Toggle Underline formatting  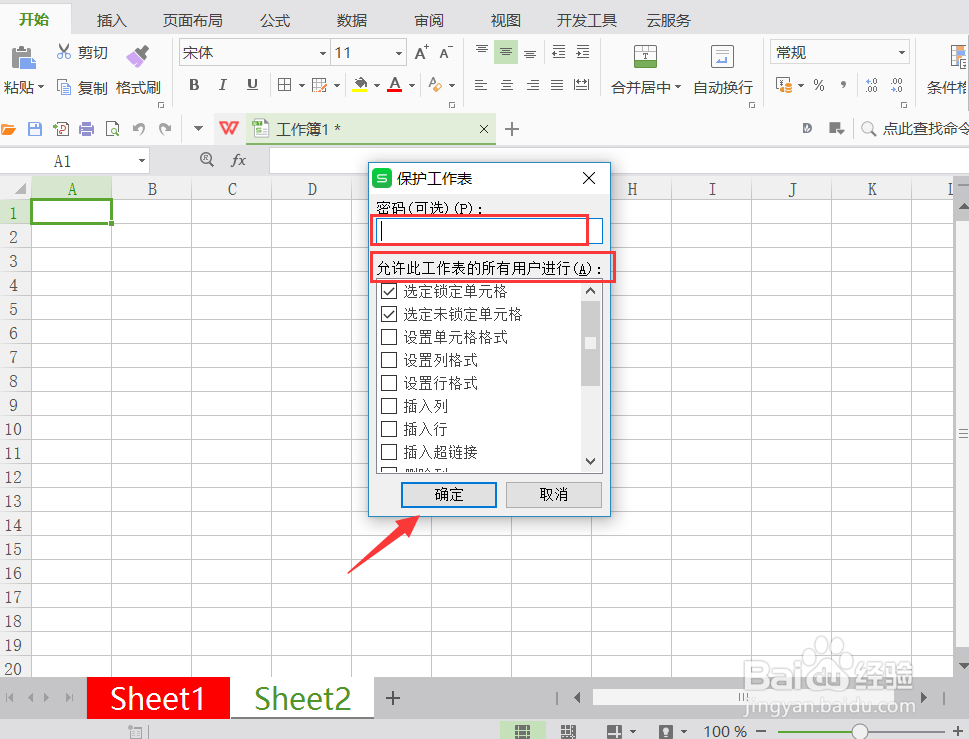pos(252,85)
